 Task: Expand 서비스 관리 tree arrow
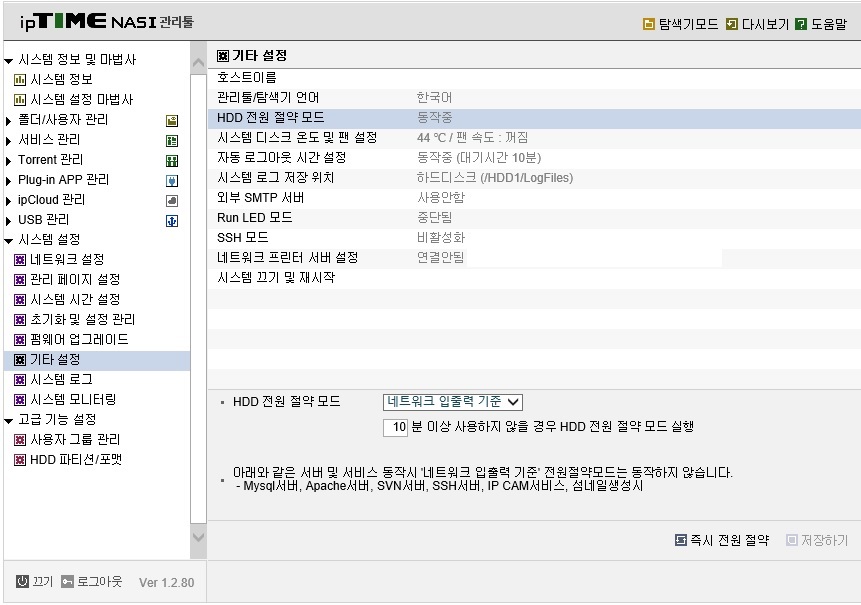[x=8, y=141]
